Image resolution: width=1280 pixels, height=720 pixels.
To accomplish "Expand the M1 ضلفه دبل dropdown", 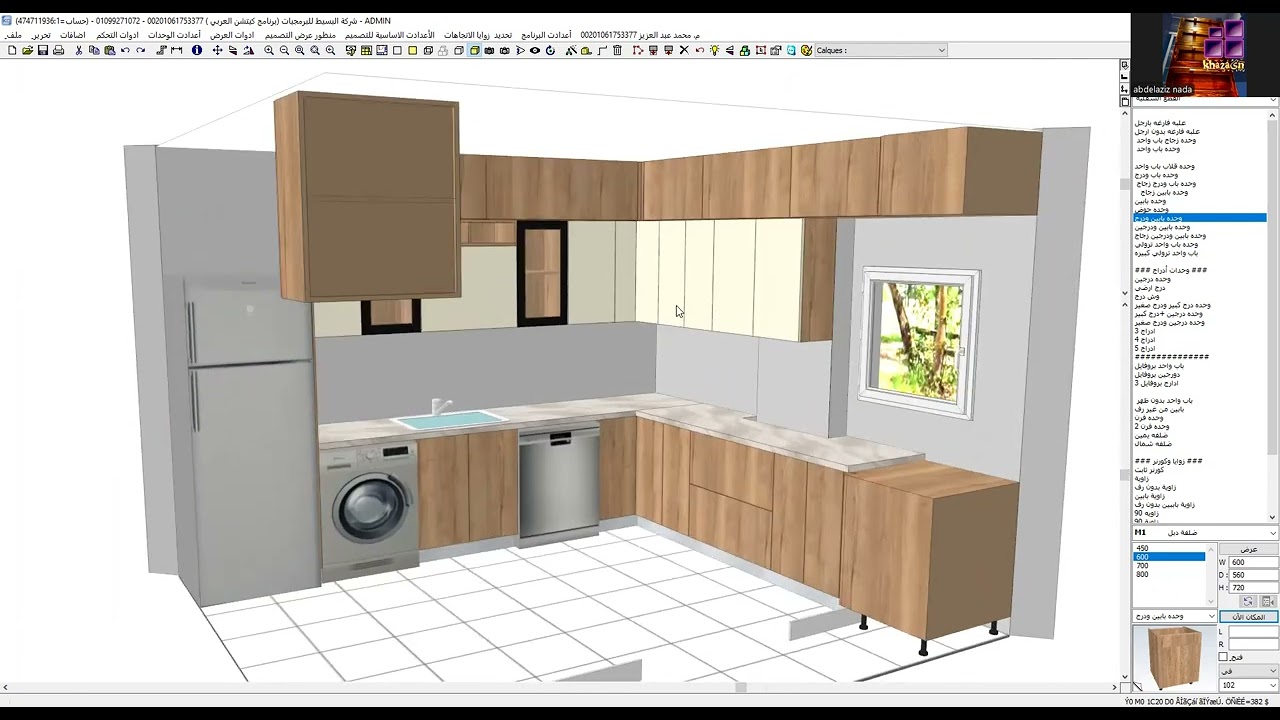I will point(1205,533).
